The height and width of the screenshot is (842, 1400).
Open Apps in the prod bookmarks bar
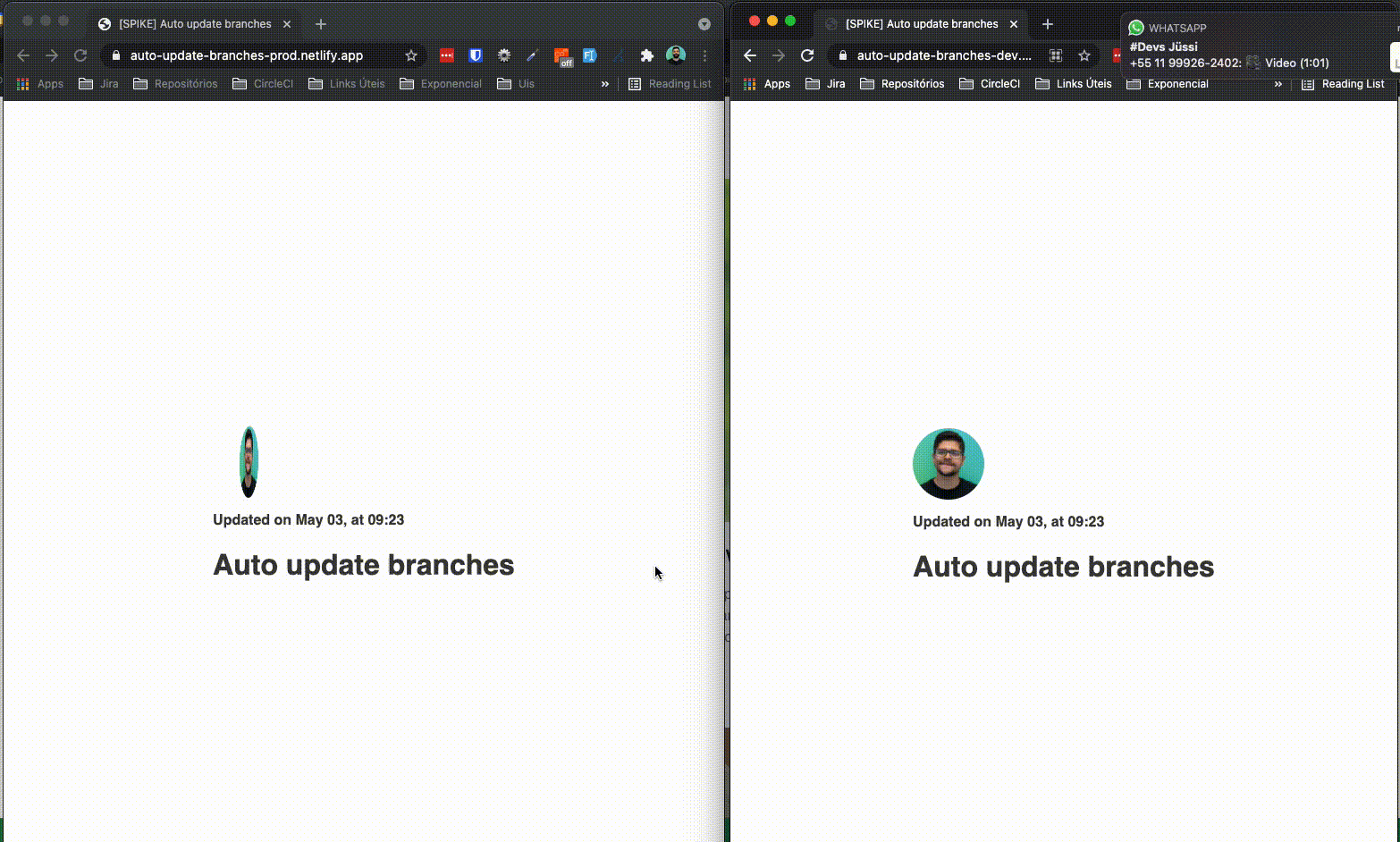coord(40,84)
